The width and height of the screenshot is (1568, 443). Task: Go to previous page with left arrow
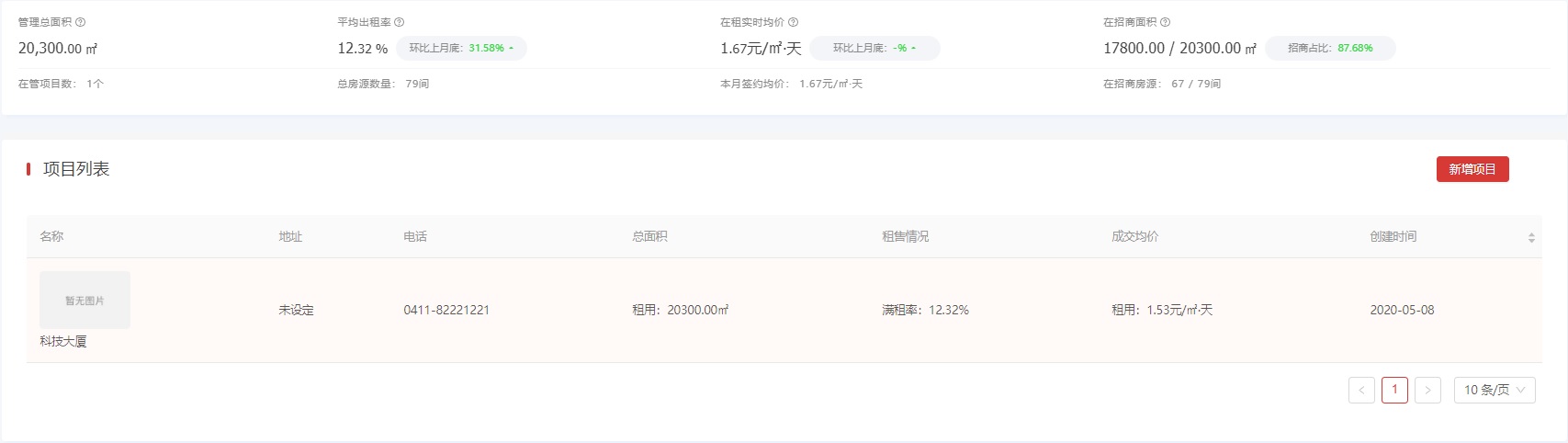1361,390
